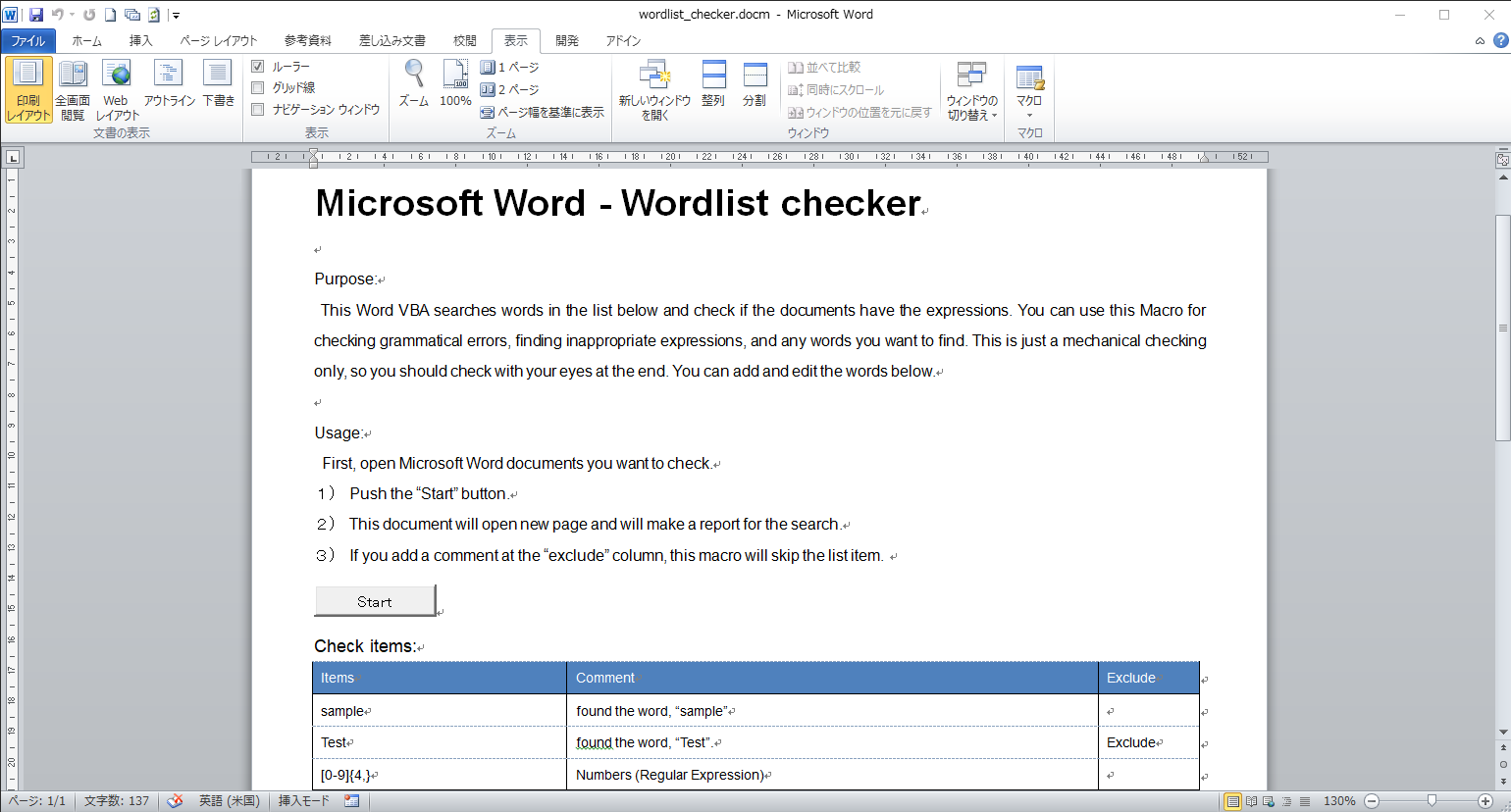Click the zoom in plus button
The image size is (1511, 812).
[1485, 801]
